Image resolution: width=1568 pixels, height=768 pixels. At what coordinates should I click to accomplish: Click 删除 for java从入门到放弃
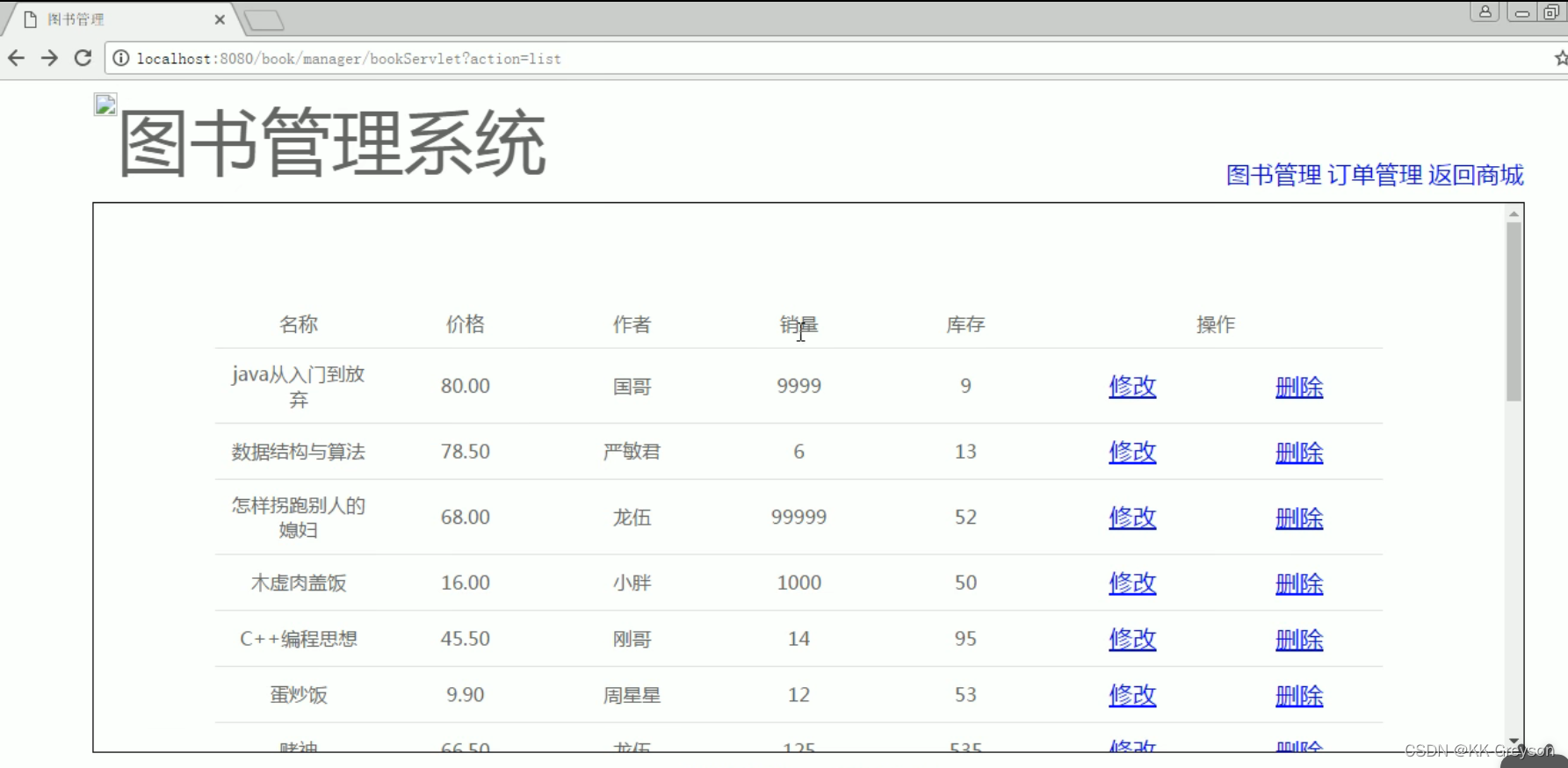pos(1299,387)
